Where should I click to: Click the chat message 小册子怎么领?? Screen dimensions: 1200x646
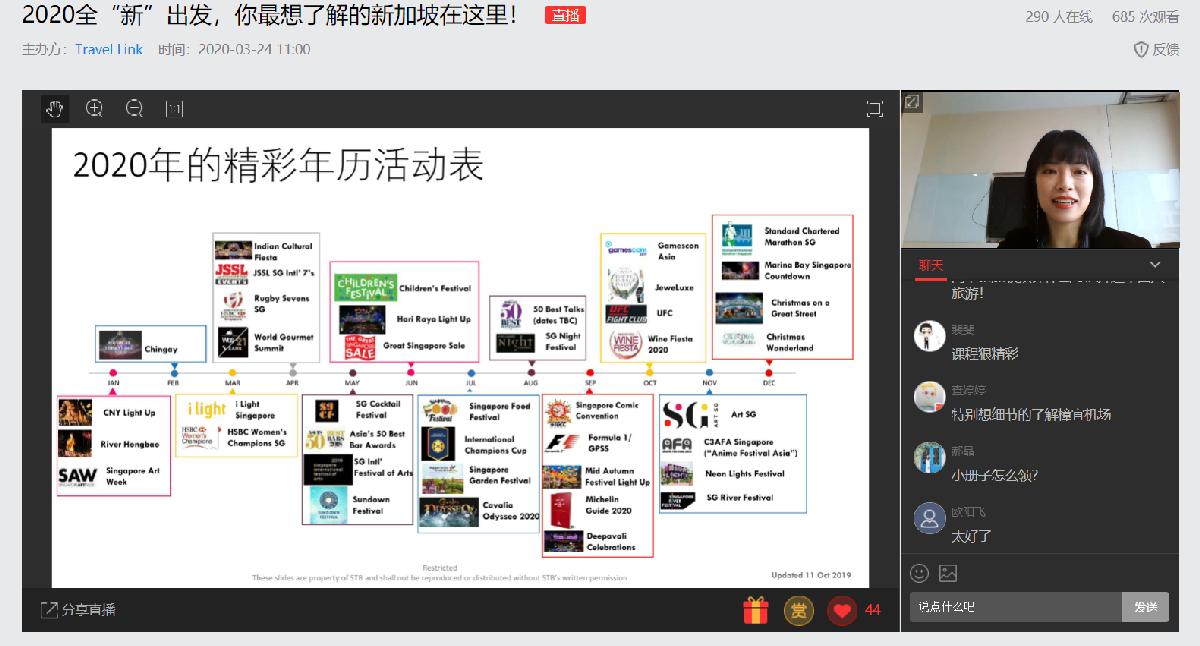[x=994, y=475]
